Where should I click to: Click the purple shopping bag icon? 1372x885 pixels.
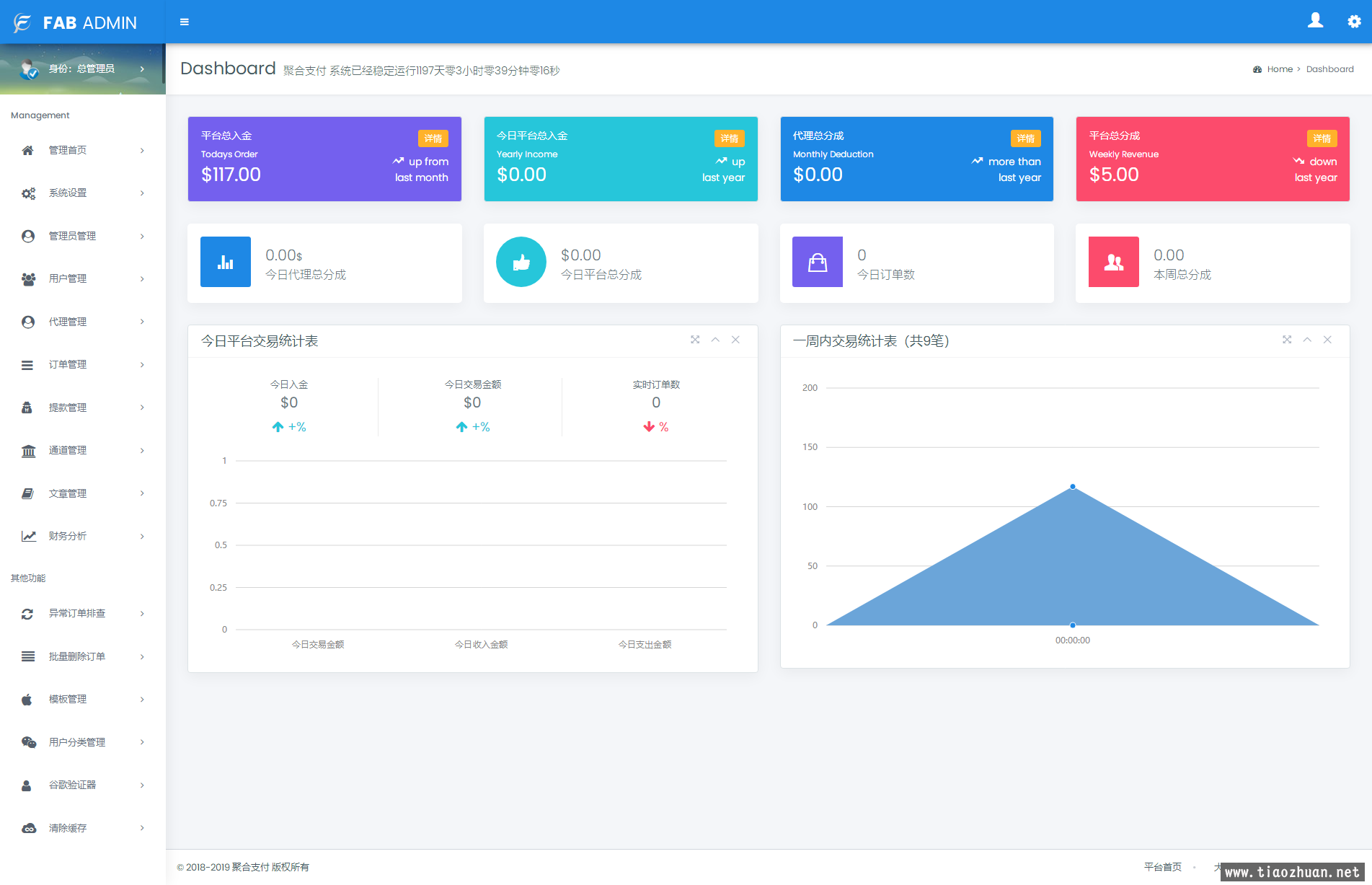(x=818, y=262)
